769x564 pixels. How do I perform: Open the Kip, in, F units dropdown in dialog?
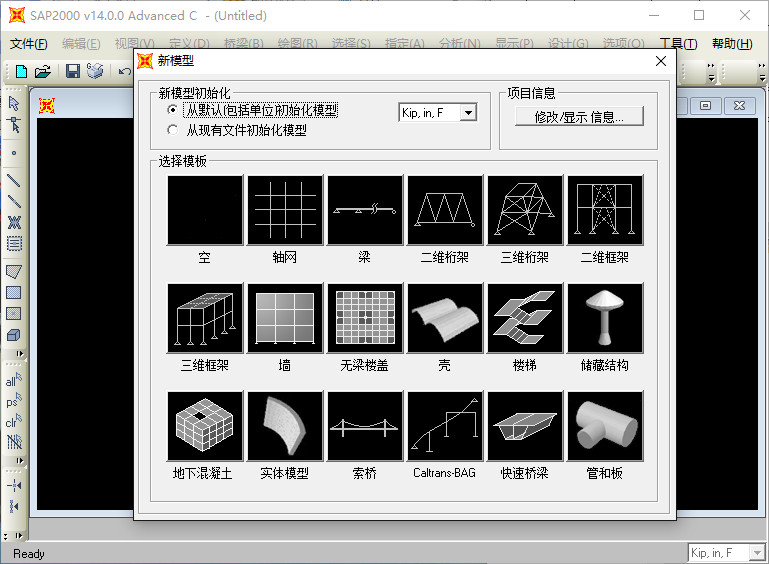pos(468,113)
